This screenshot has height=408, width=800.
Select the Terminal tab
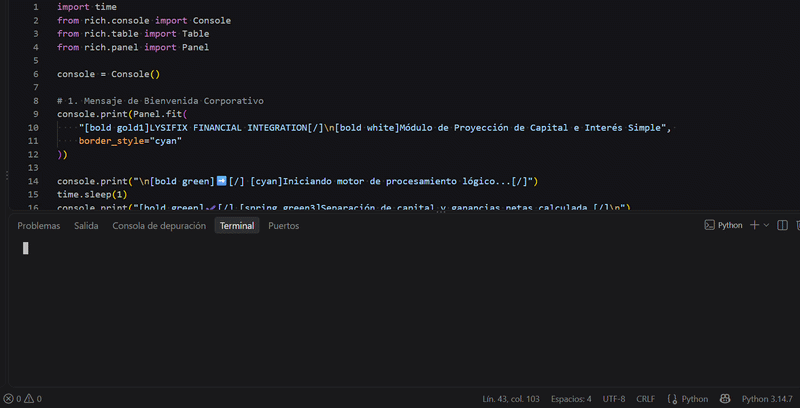(x=237, y=225)
